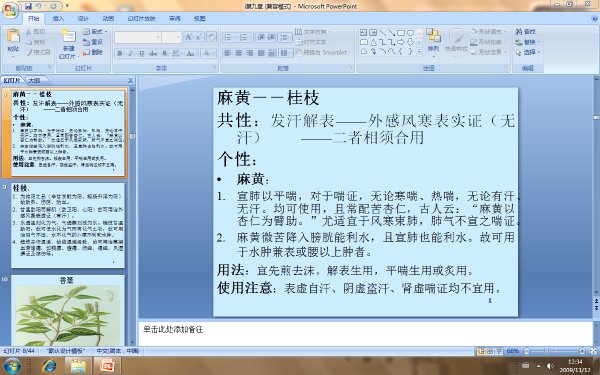Toggle bold formatting
Viewport: 600px width, 375px height.
click(120, 54)
